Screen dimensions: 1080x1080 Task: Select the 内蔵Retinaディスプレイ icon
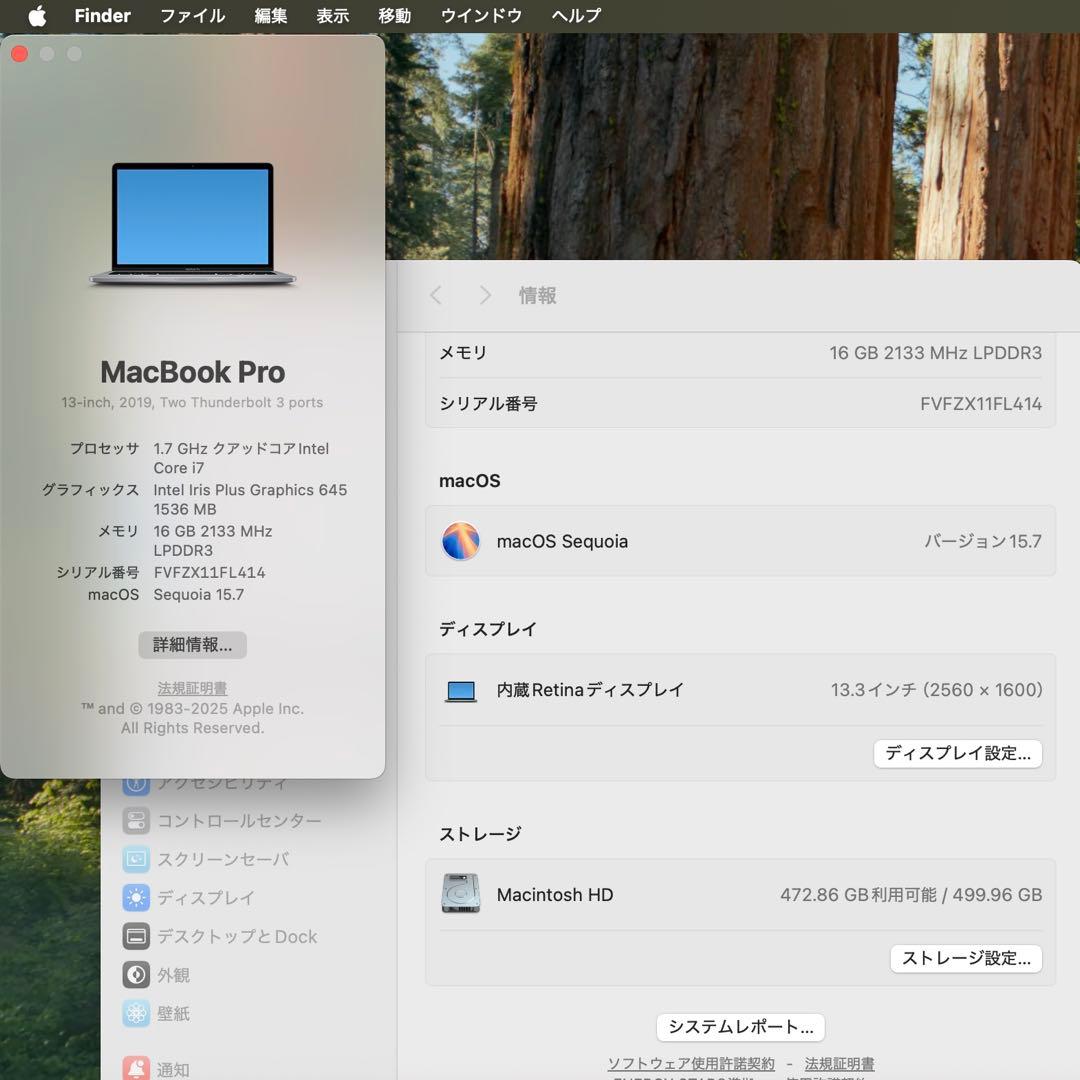click(460, 690)
